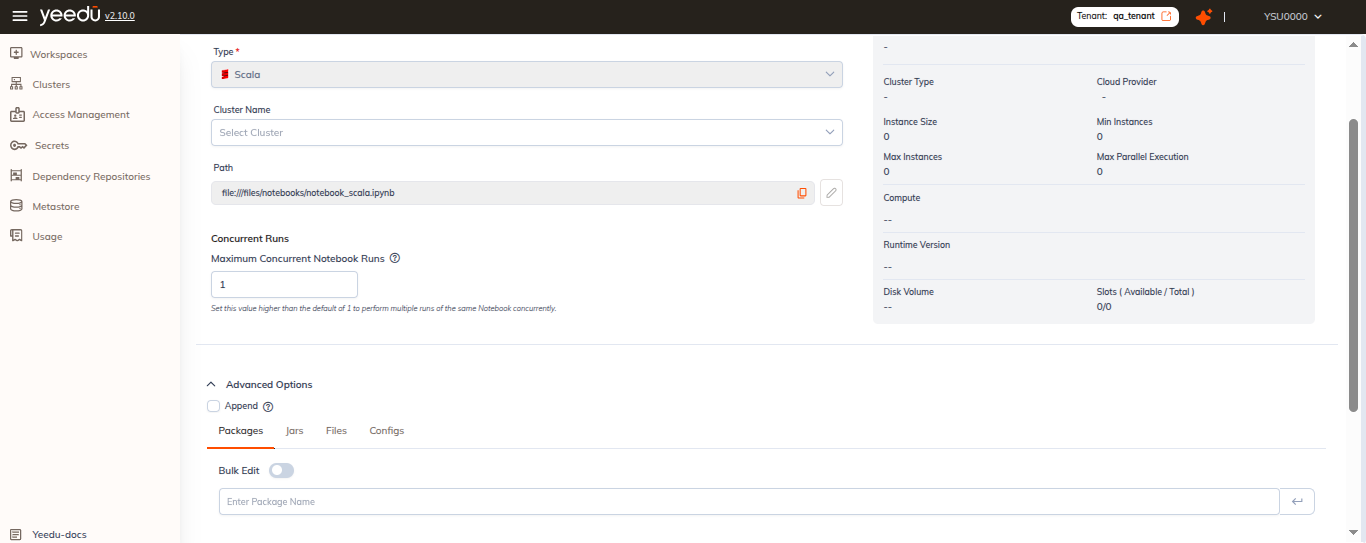Click the Maximum Concurrent Notebook Runs field
Image resolution: width=1366 pixels, height=543 pixels.
(284, 284)
